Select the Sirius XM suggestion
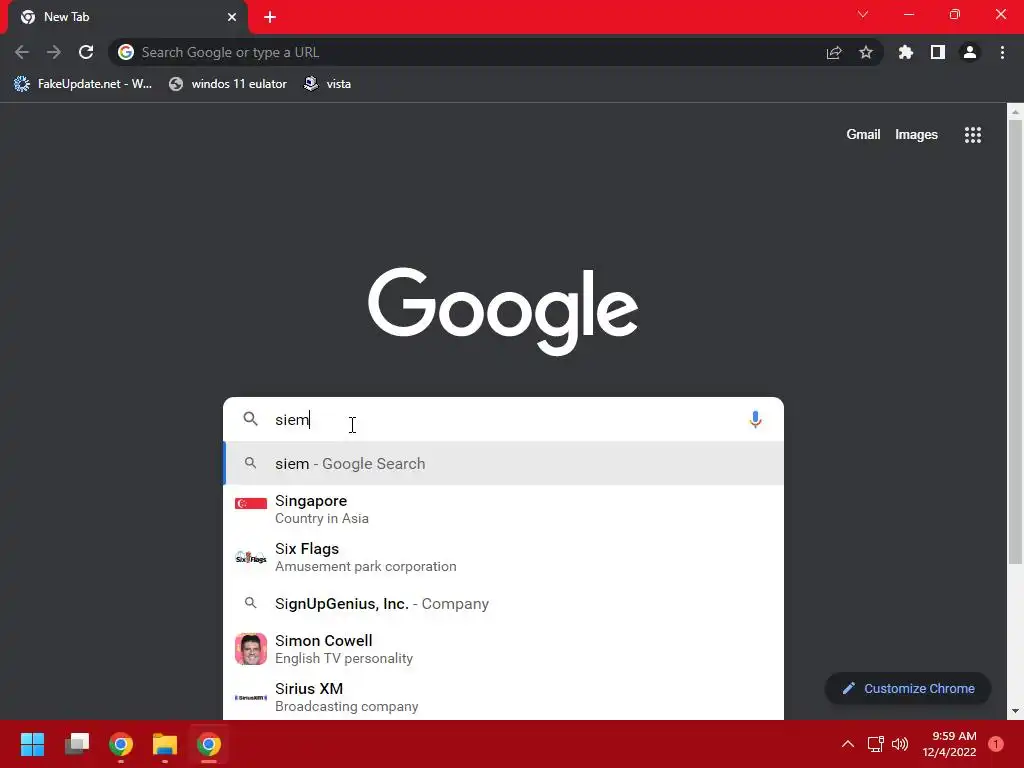 point(503,697)
